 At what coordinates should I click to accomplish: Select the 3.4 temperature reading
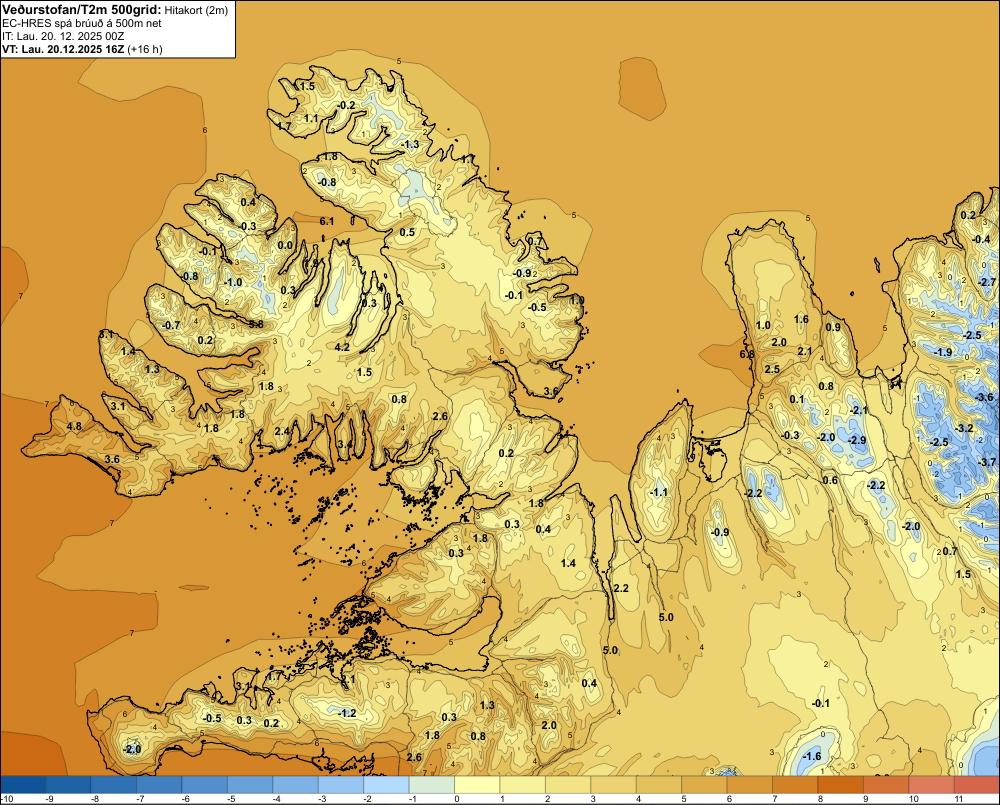pyautogui.click(x=344, y=444)
